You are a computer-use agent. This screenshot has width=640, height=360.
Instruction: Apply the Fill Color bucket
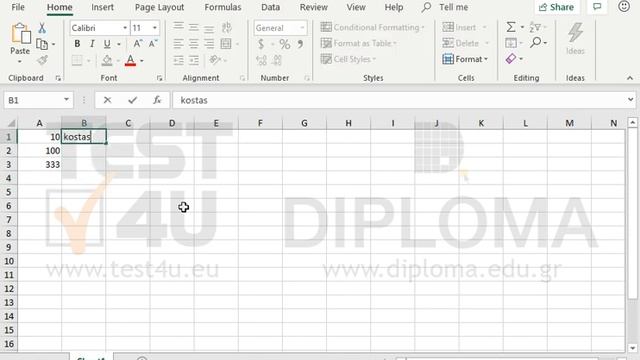click(x=107, y=60)
